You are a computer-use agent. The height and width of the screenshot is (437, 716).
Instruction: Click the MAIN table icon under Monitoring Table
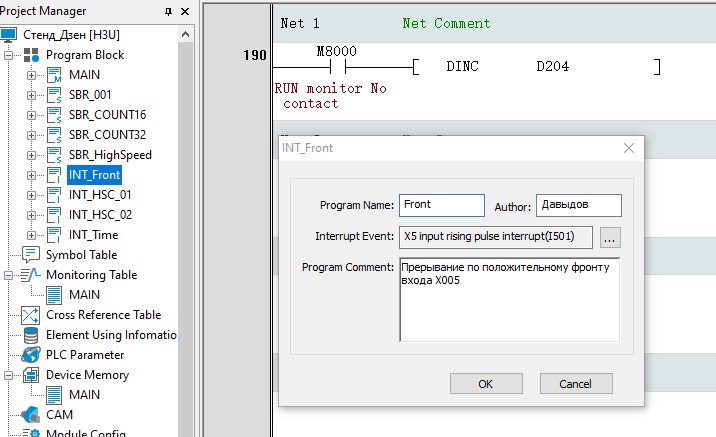54,295
